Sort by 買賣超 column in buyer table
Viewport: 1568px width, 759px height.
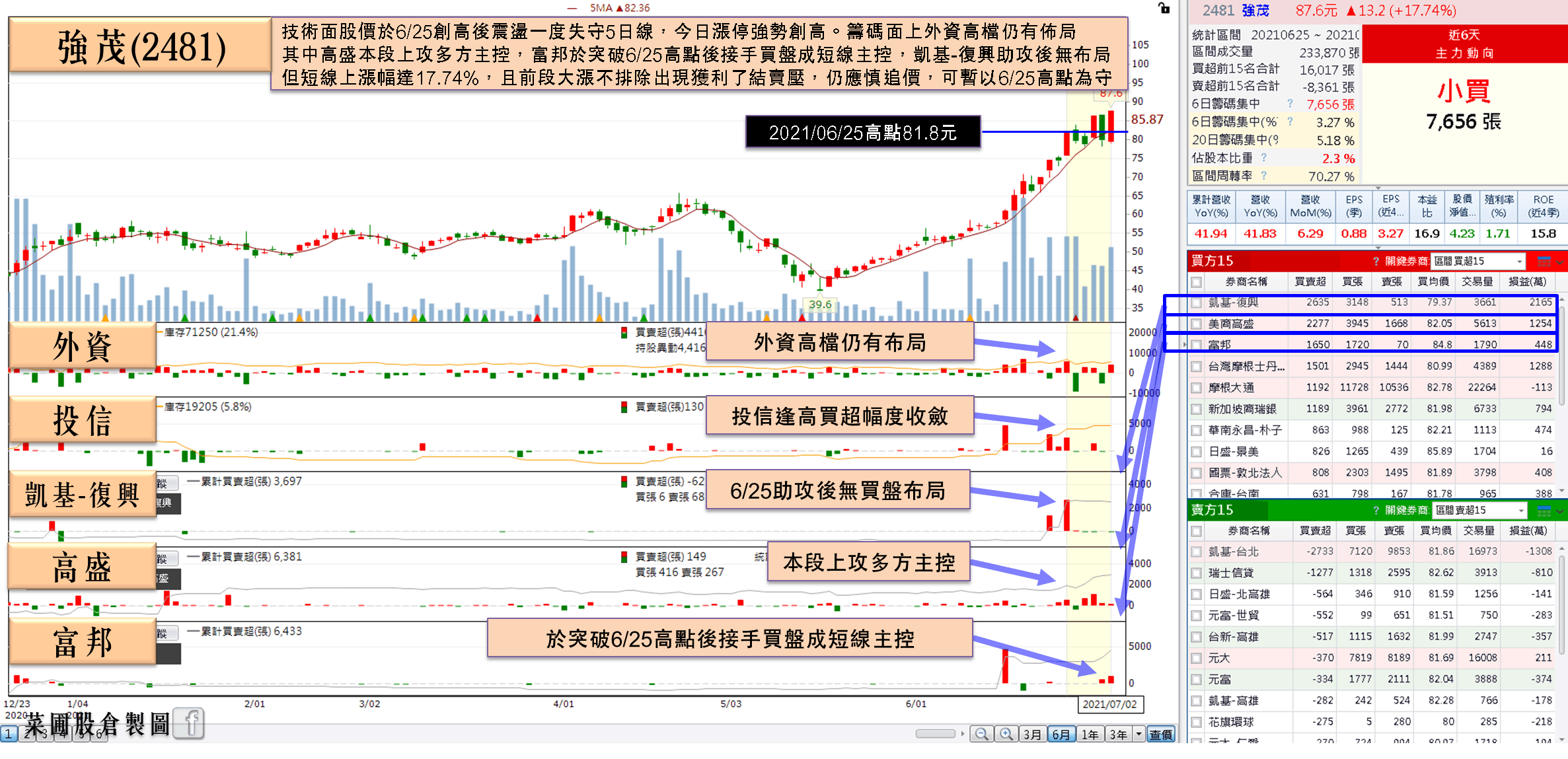[1310, 281]
